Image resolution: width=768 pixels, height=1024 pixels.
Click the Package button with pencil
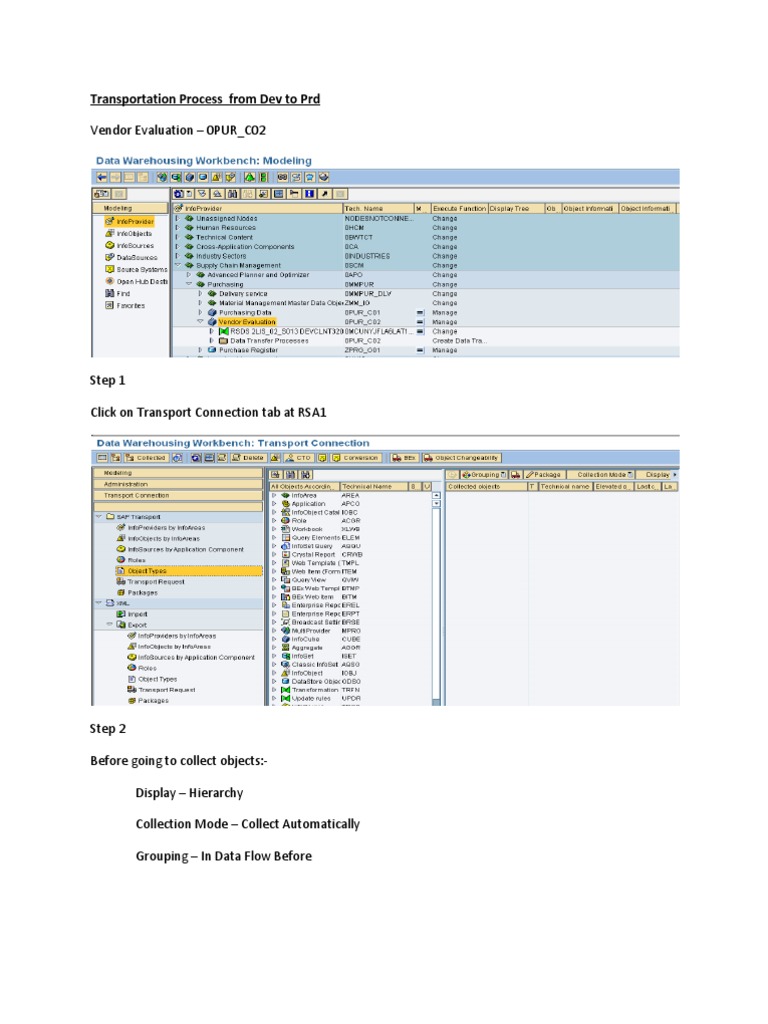(x=543, y=475)
